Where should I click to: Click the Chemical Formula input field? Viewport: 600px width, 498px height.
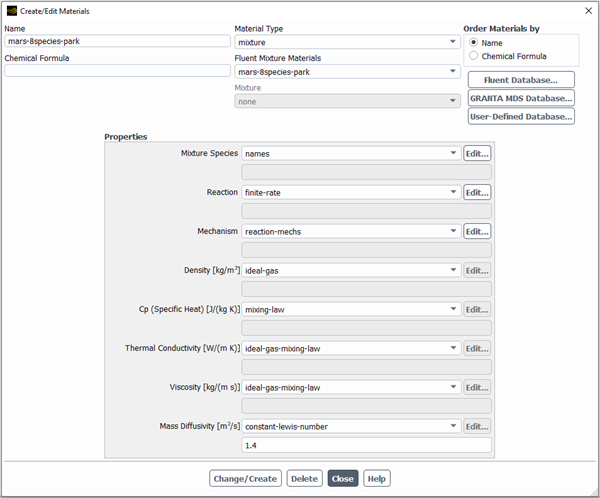pyautogui.click(x=117, y=71)
